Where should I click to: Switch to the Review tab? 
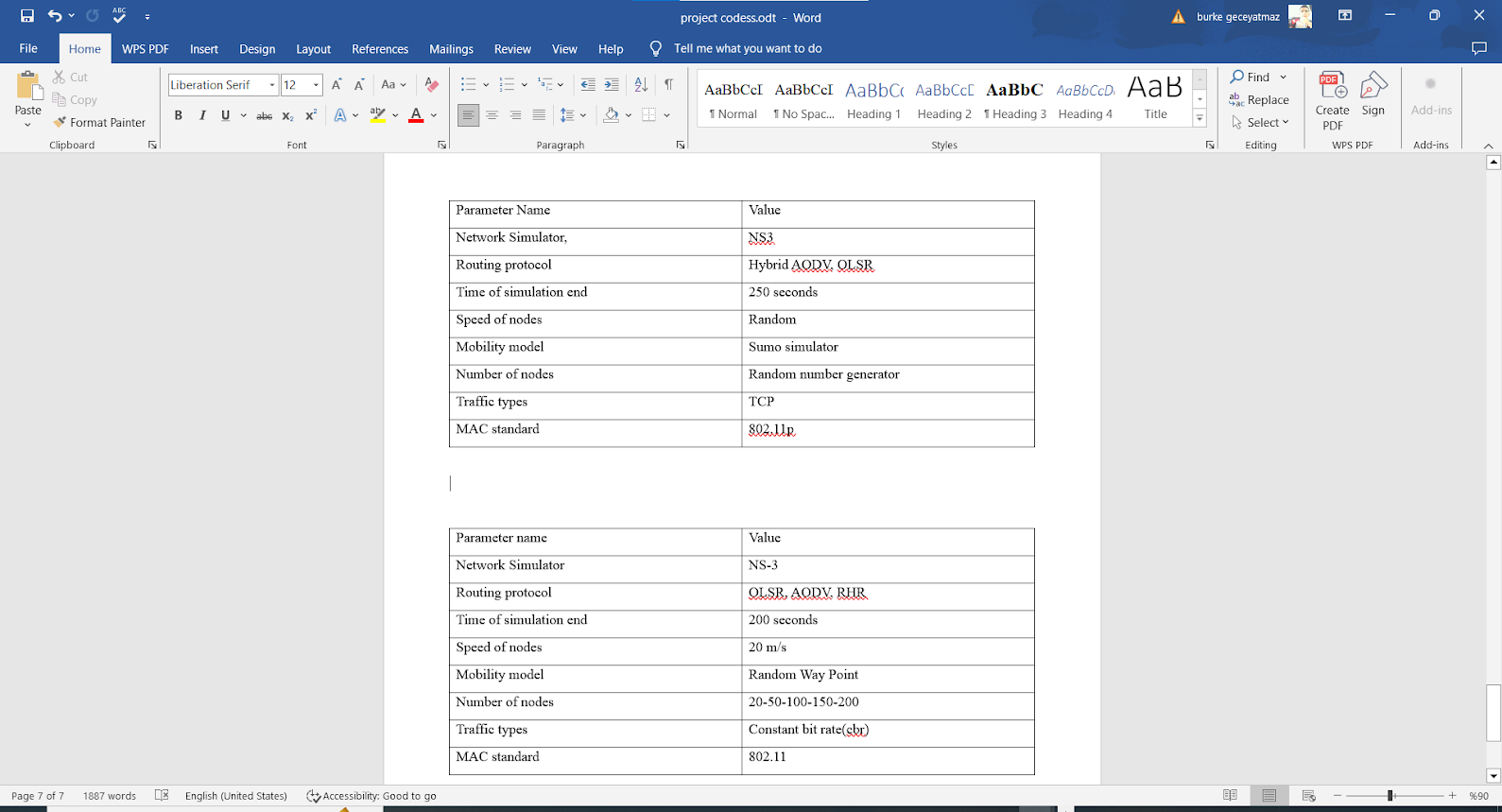512,48
